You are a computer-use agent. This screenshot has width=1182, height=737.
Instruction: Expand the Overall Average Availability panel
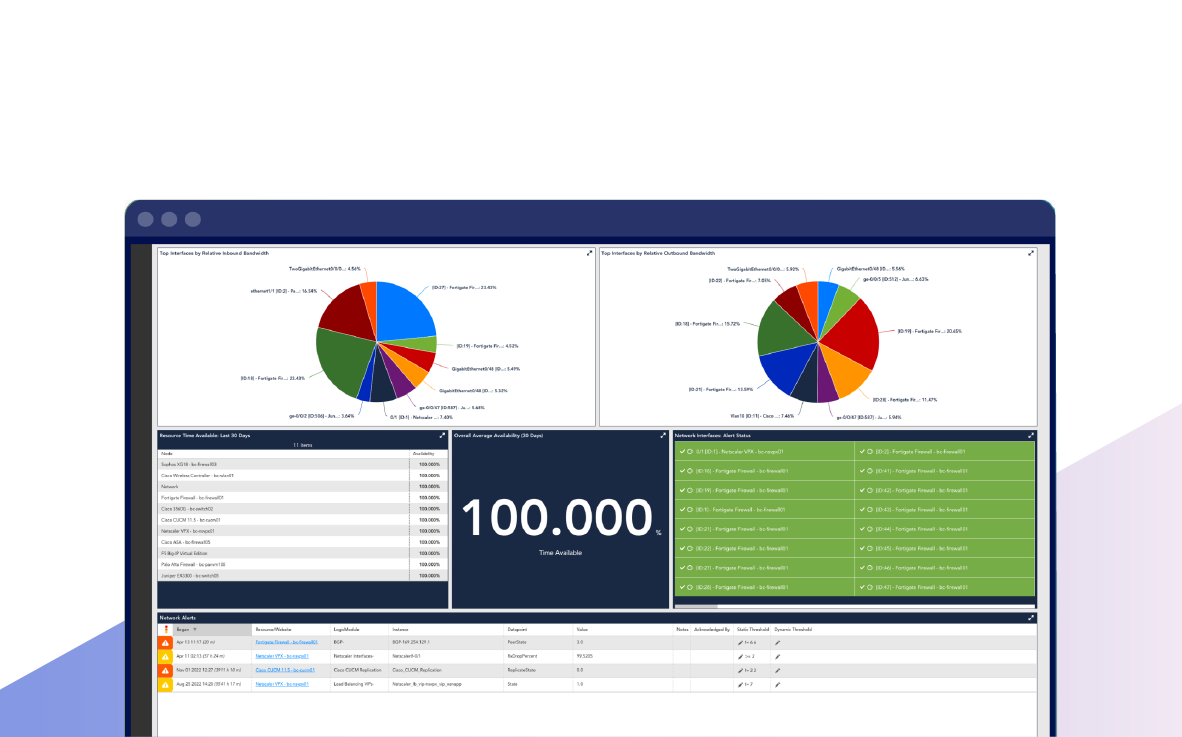[662, 436]
